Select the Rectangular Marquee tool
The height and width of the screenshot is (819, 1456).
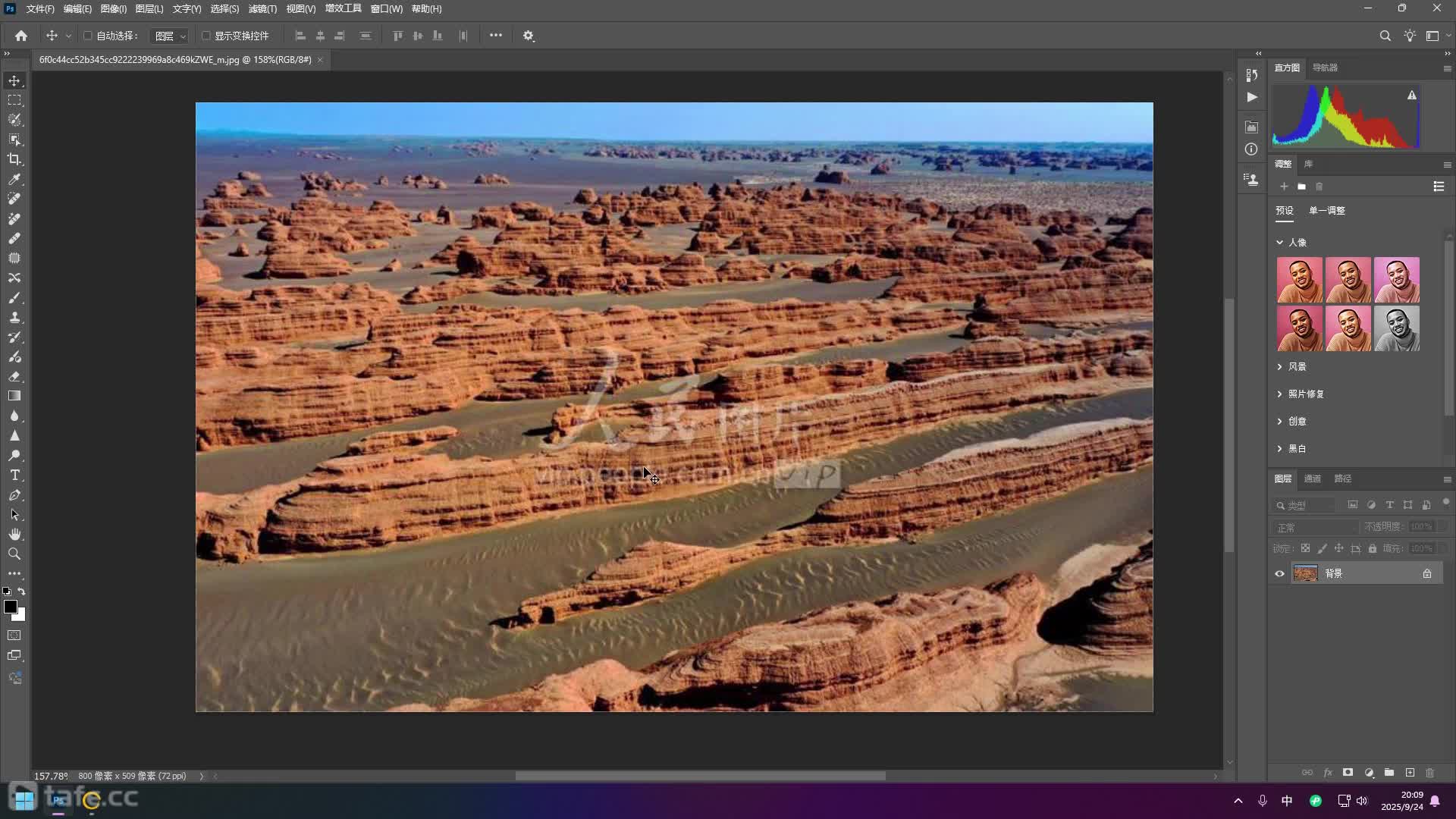pyautogui.click(x=14, y=100)
